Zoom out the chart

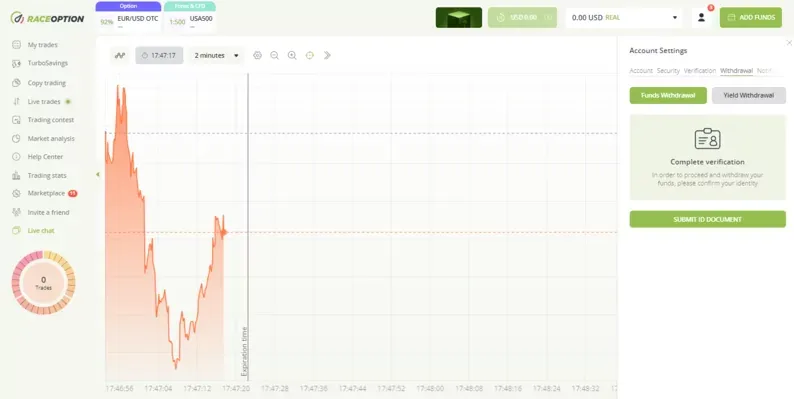[274, 56]
